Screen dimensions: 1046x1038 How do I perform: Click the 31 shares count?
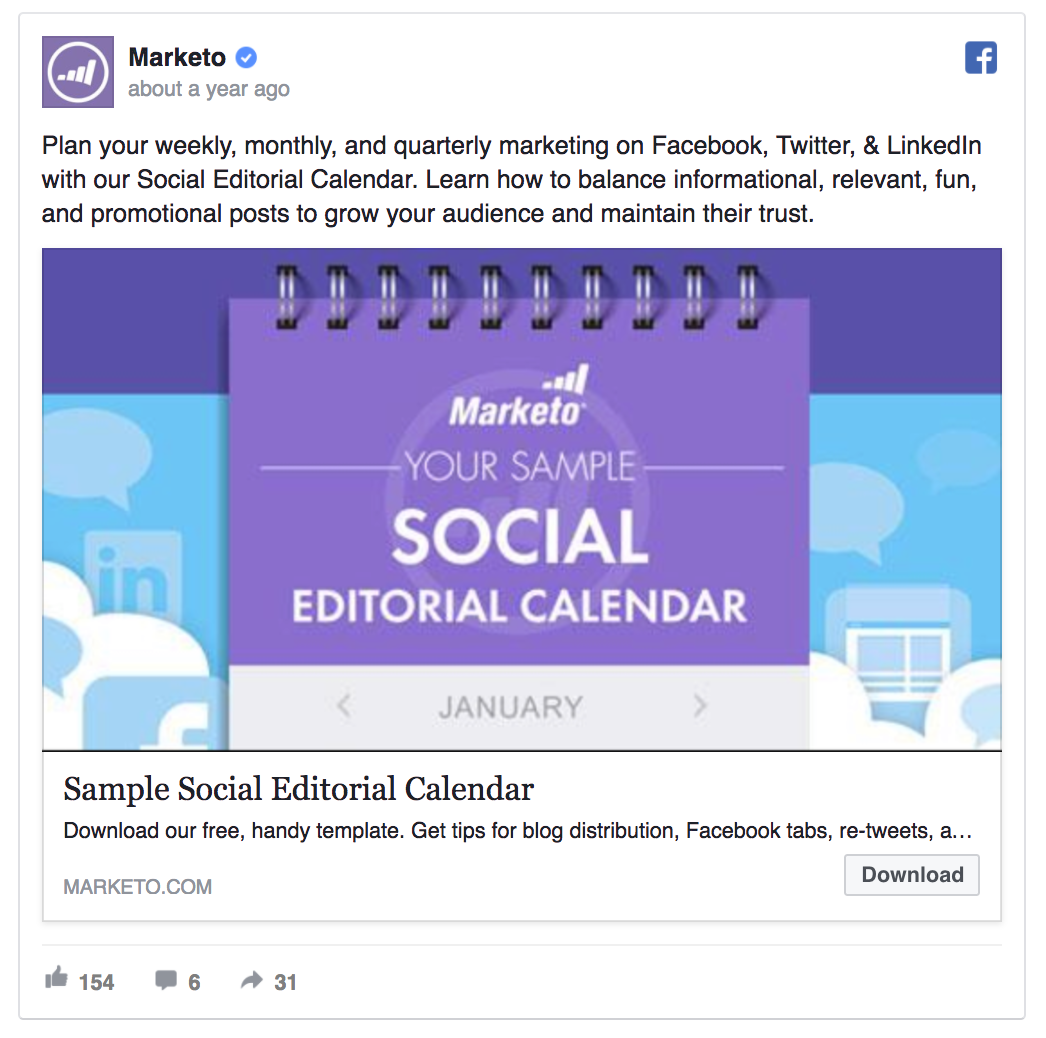(286, 982)
